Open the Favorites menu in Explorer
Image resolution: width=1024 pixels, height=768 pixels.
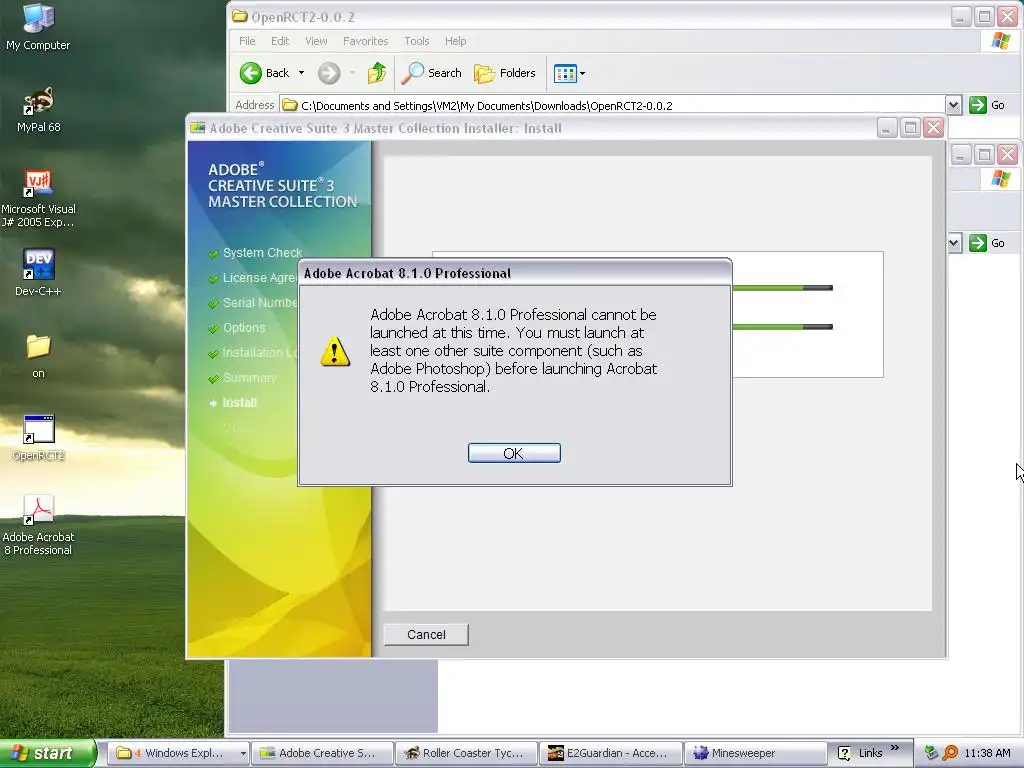coord(366,41)
